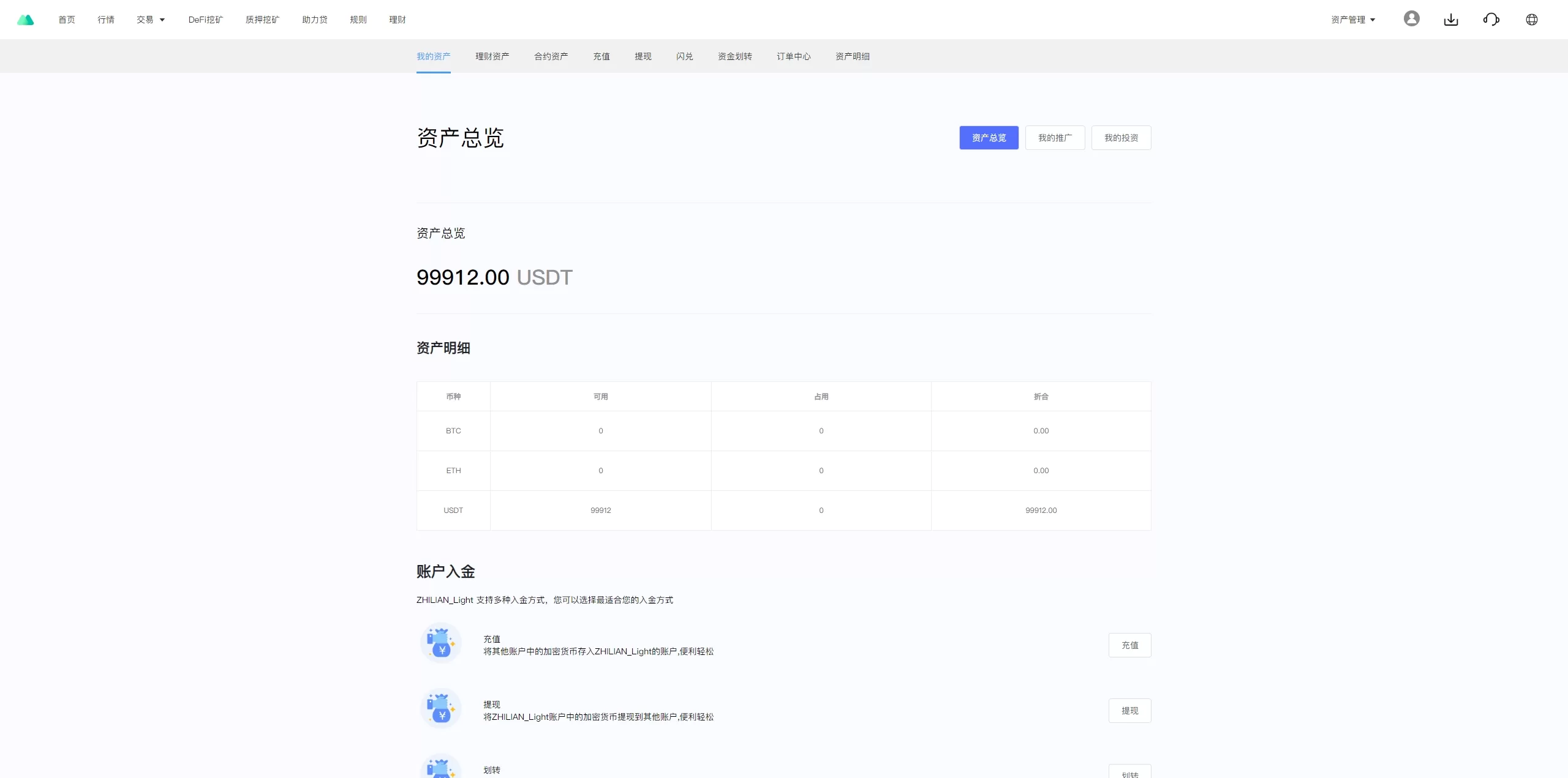Click the 充值 button in 账户入金
The image size is (1568, 778).
click(x=1129, y=645)
